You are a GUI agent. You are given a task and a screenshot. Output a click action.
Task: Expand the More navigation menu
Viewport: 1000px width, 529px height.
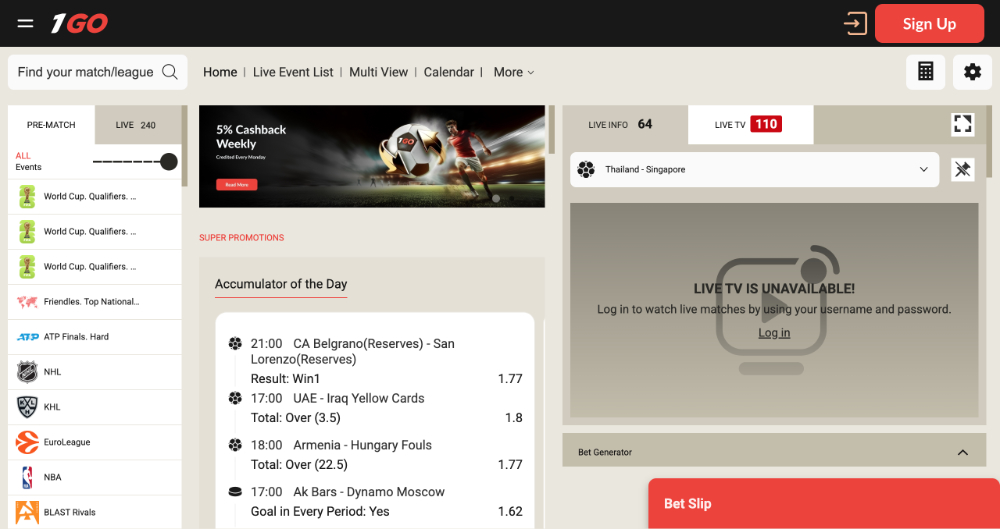[514, 72]
